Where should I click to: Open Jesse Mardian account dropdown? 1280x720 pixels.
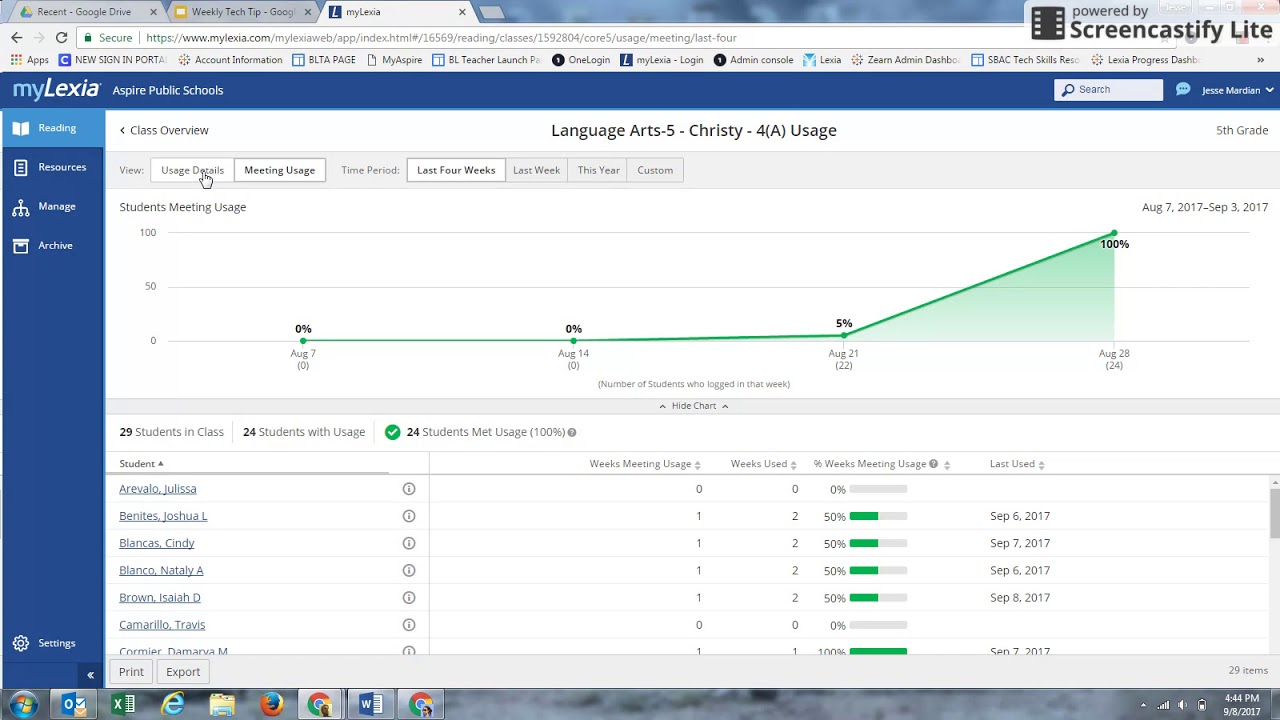pos(1238,90)
